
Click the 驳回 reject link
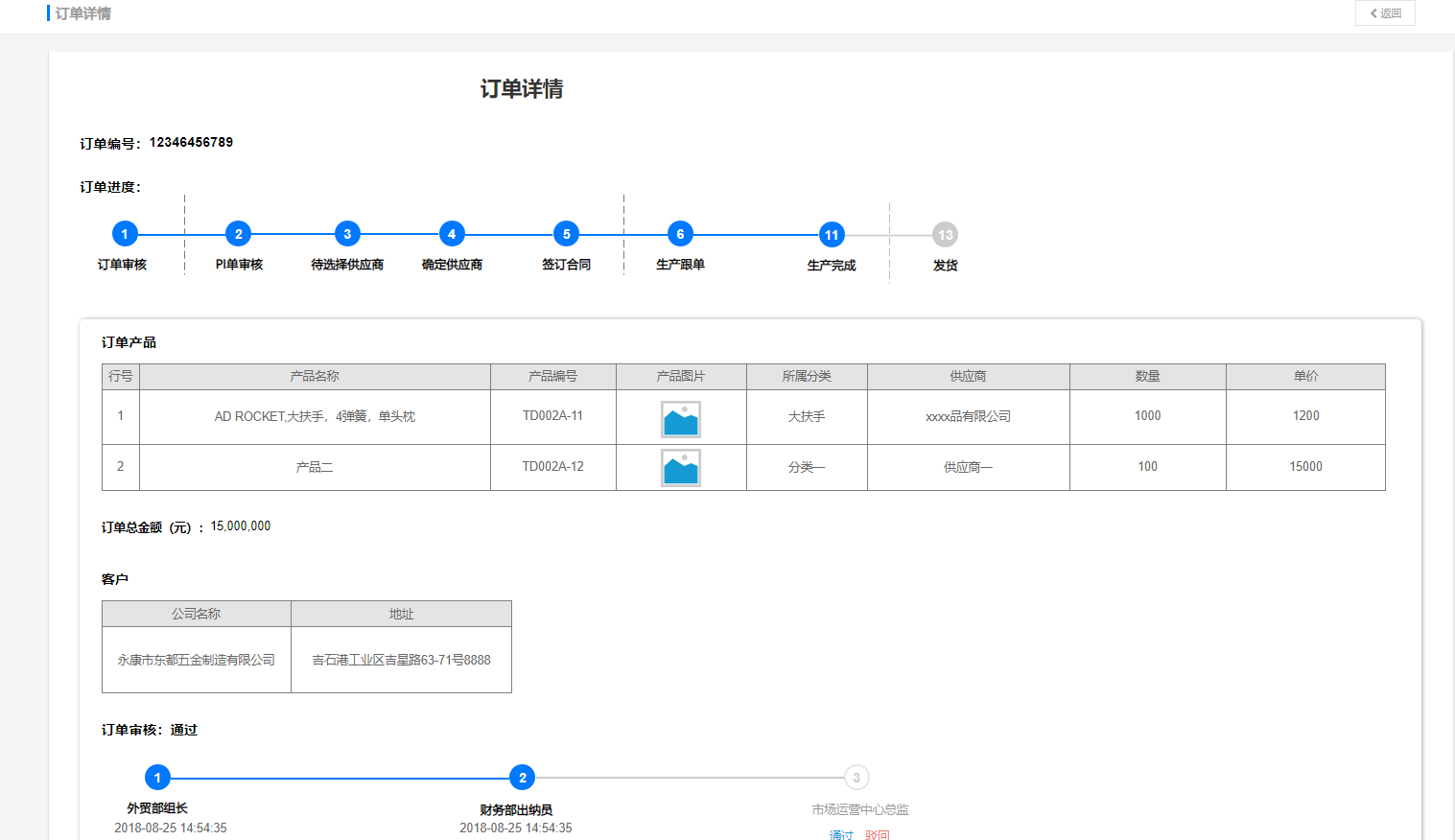[x=878, y=834]
